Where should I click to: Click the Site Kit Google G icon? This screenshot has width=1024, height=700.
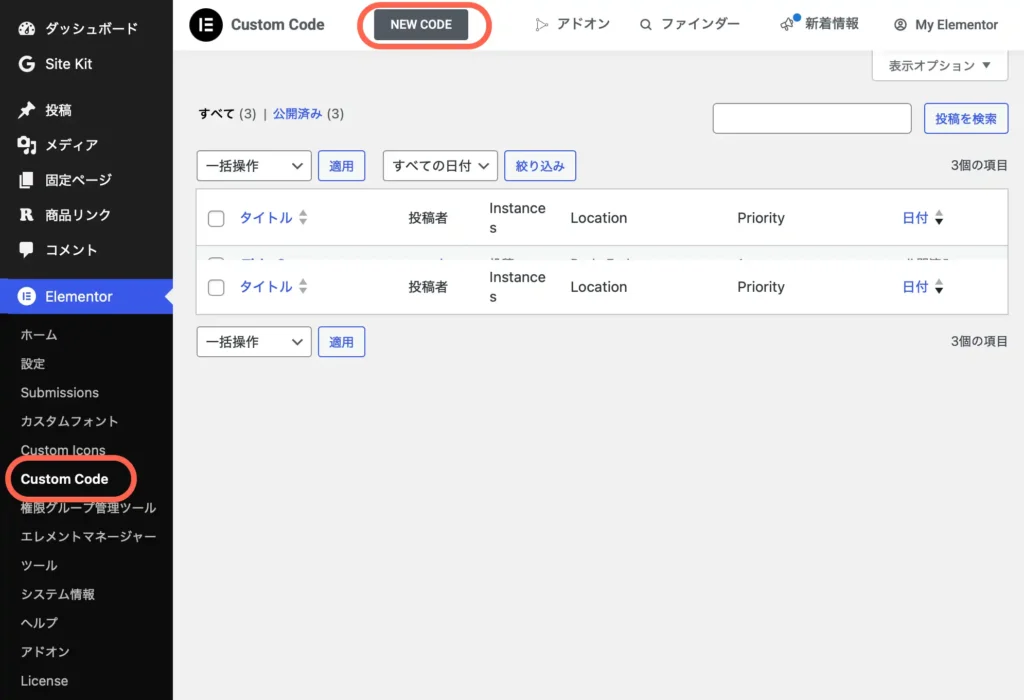point(27,64)
